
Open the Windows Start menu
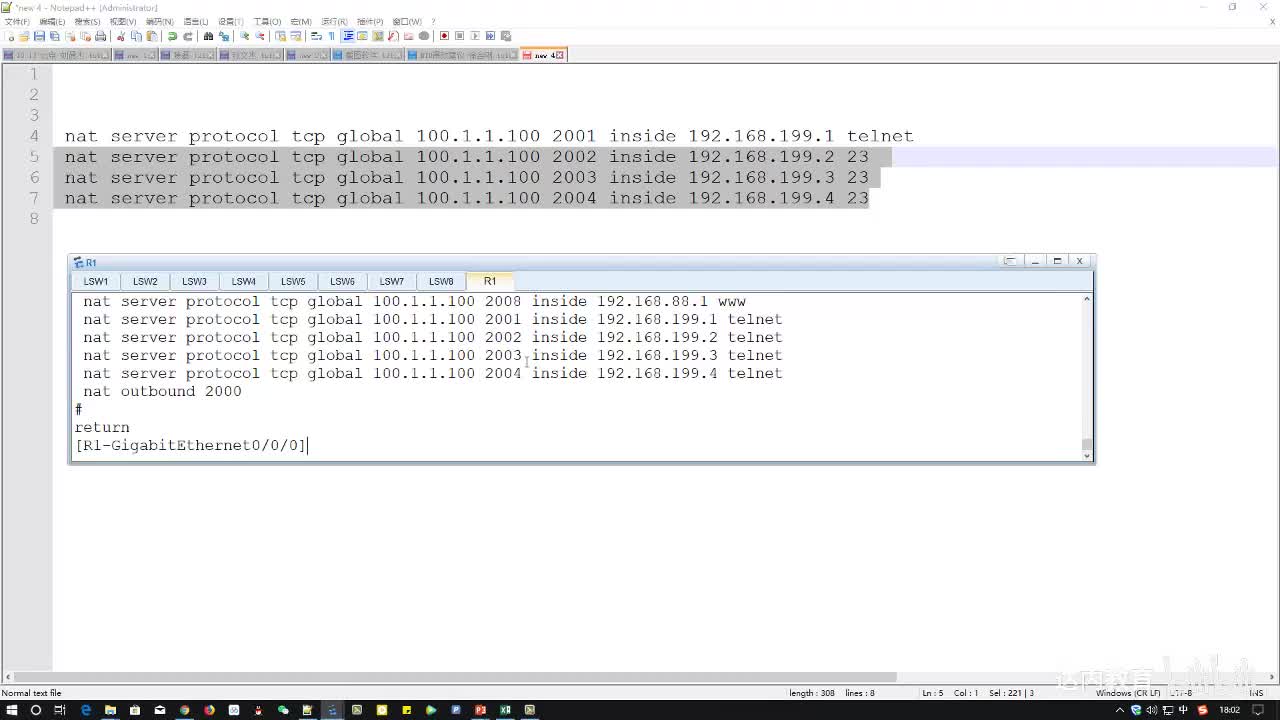pyautogui.click(x=12, y=710)
